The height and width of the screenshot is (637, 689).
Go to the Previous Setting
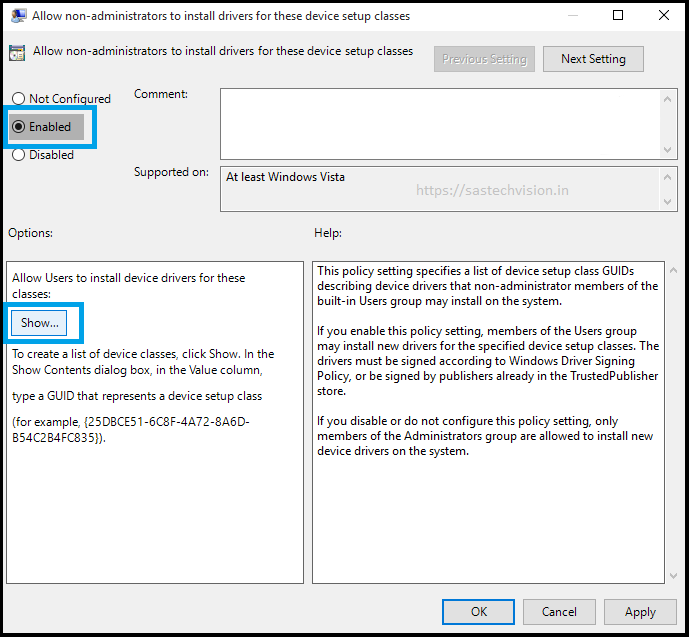point(484,59)
